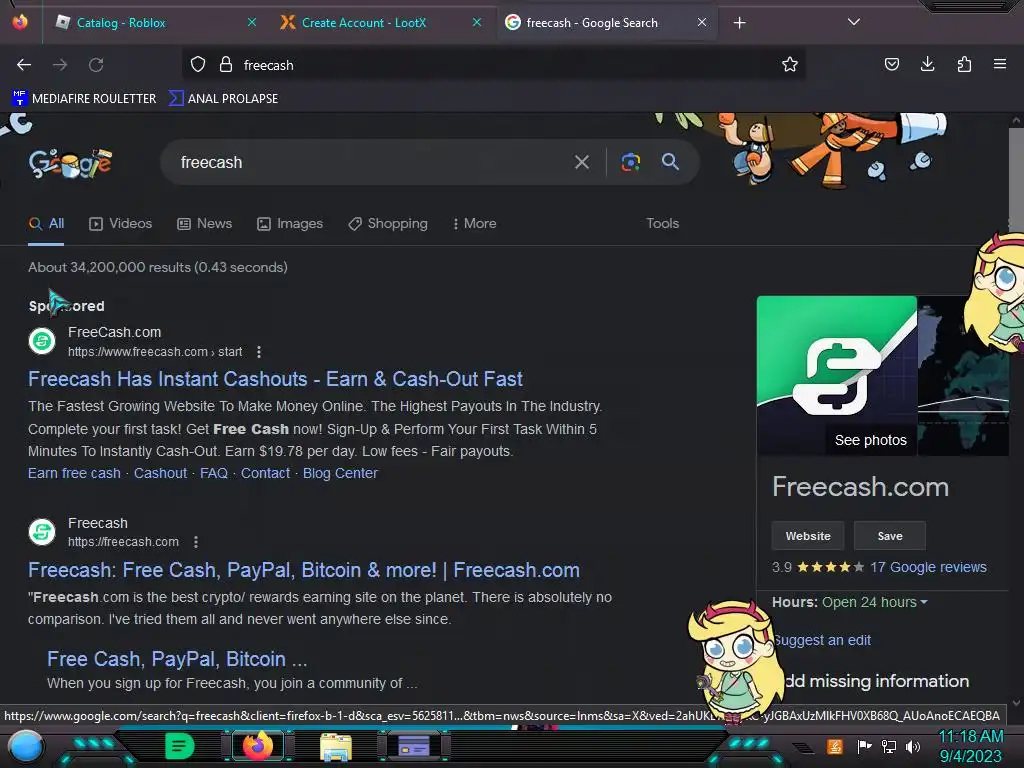Click the forward navigation arrow
Image resolution: width=1024 pixels, height=768 pixels.
(x=60, y=65)
